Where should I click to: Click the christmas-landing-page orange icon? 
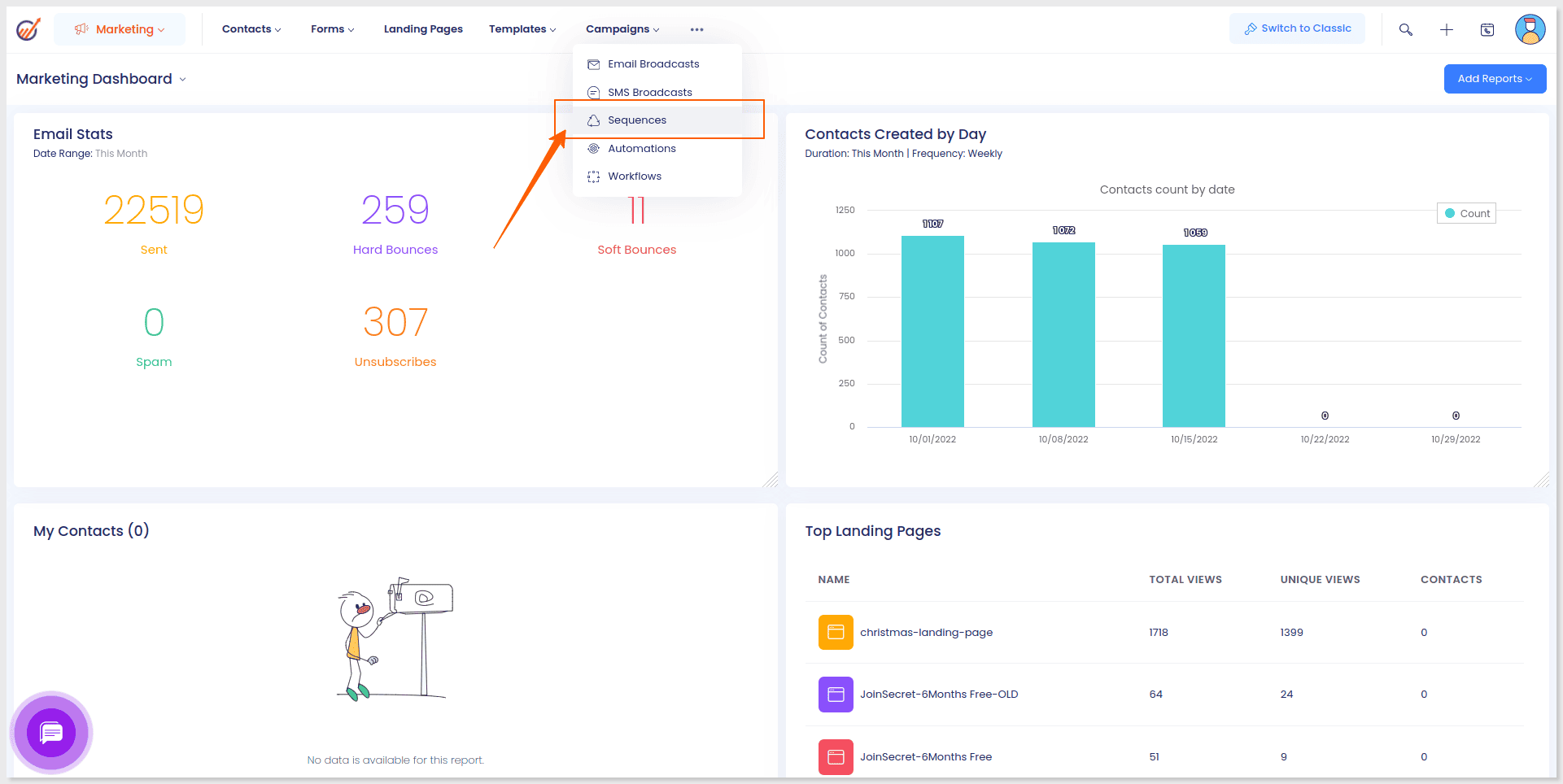coord(835,632)
